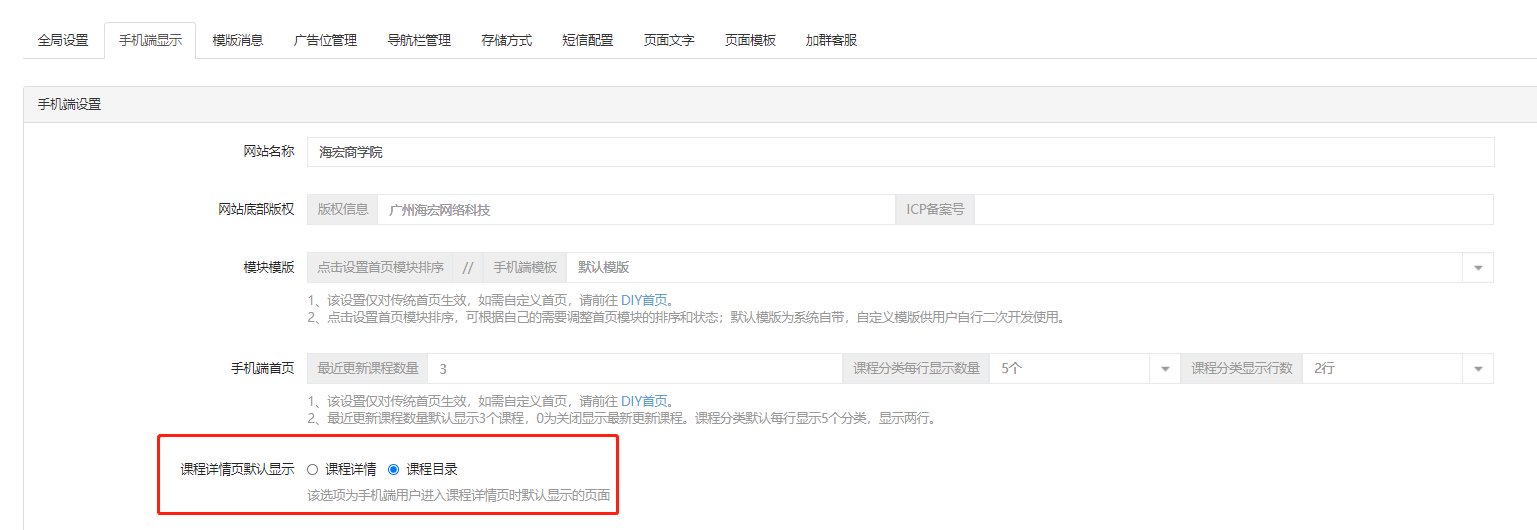Click the arrow beside 2行 dropdown
The height and width of the screenshot is (530, 1537).
[x=1478, y=368]
